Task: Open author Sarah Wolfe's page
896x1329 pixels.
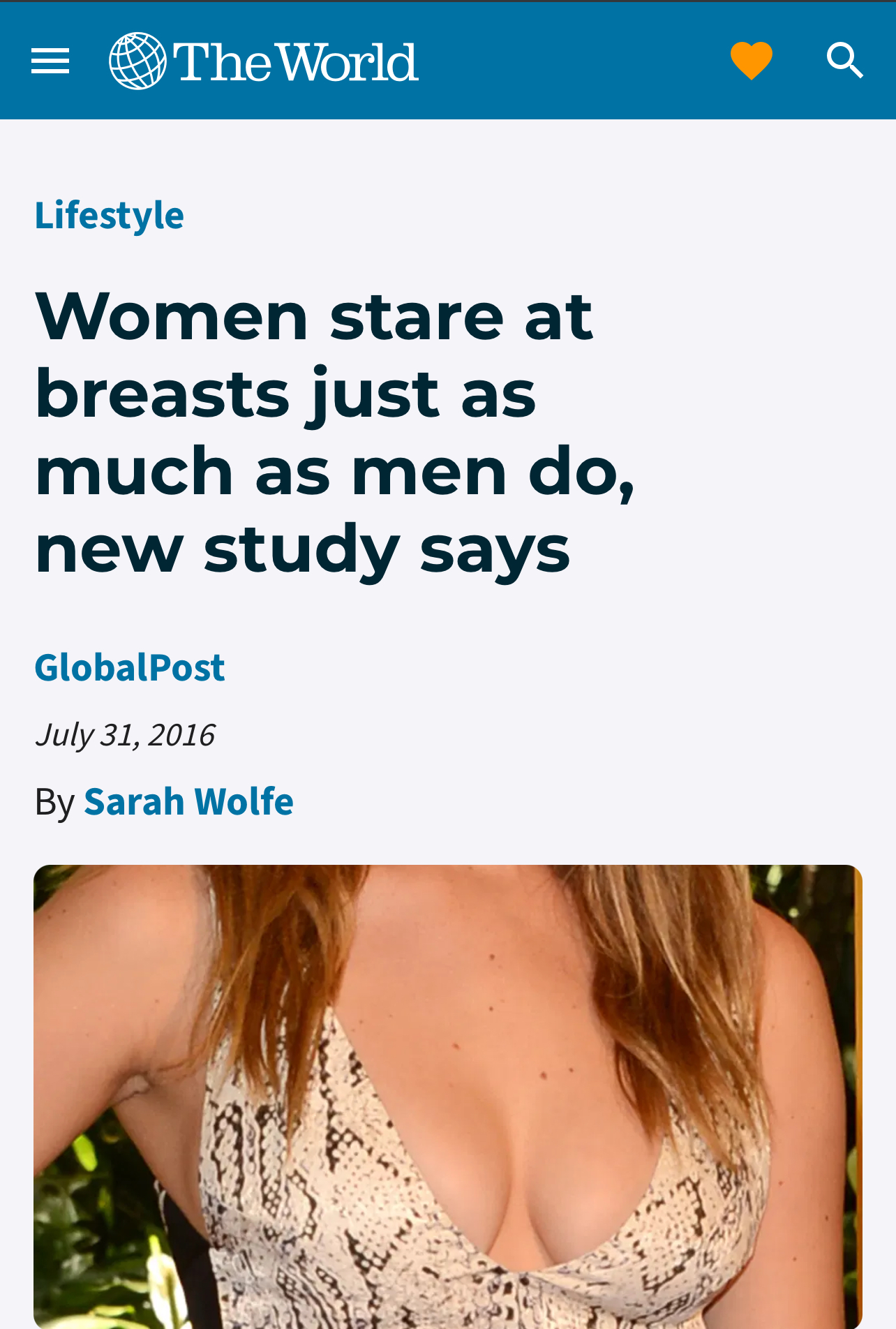Action: click(x=188, y=801)
